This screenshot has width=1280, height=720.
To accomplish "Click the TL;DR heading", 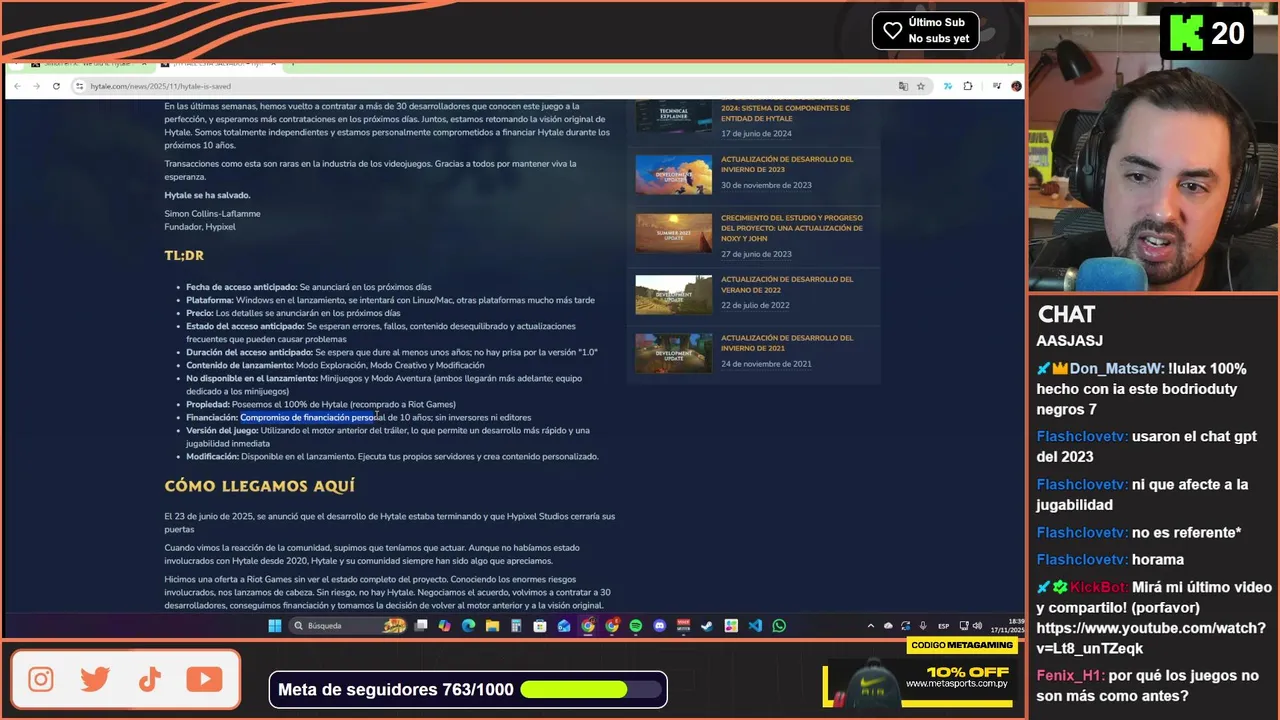I will pyautogui.click(x=184, y=255).
